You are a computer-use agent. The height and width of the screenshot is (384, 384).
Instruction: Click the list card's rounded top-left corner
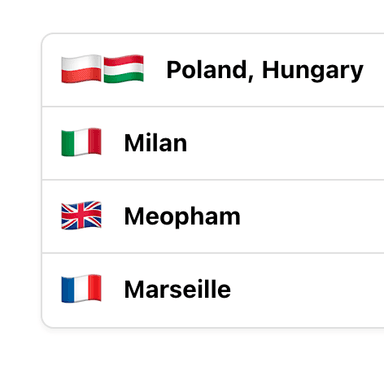point(46,37)
